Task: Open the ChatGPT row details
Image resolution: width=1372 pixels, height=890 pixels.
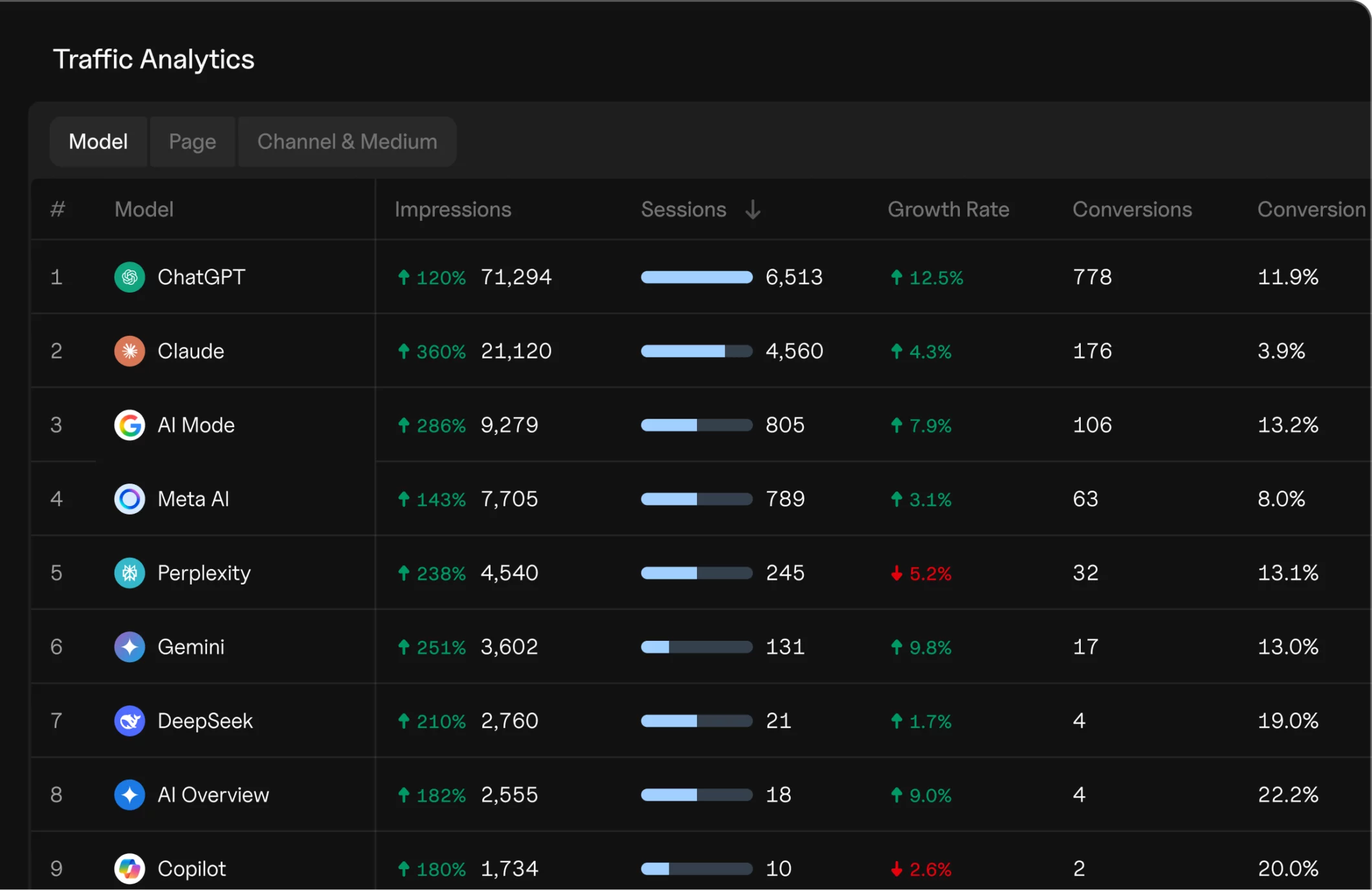Action: click(x=202, y=277)
